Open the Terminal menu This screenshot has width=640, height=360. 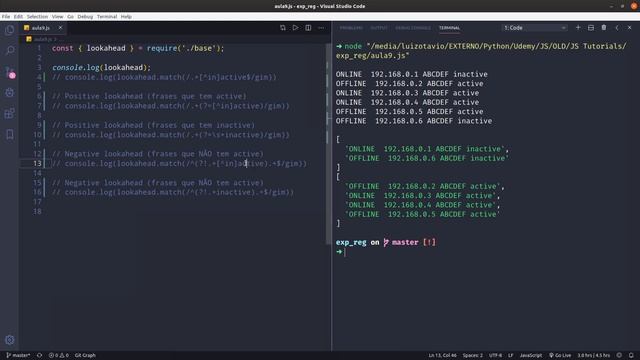(x=107, y=17)
